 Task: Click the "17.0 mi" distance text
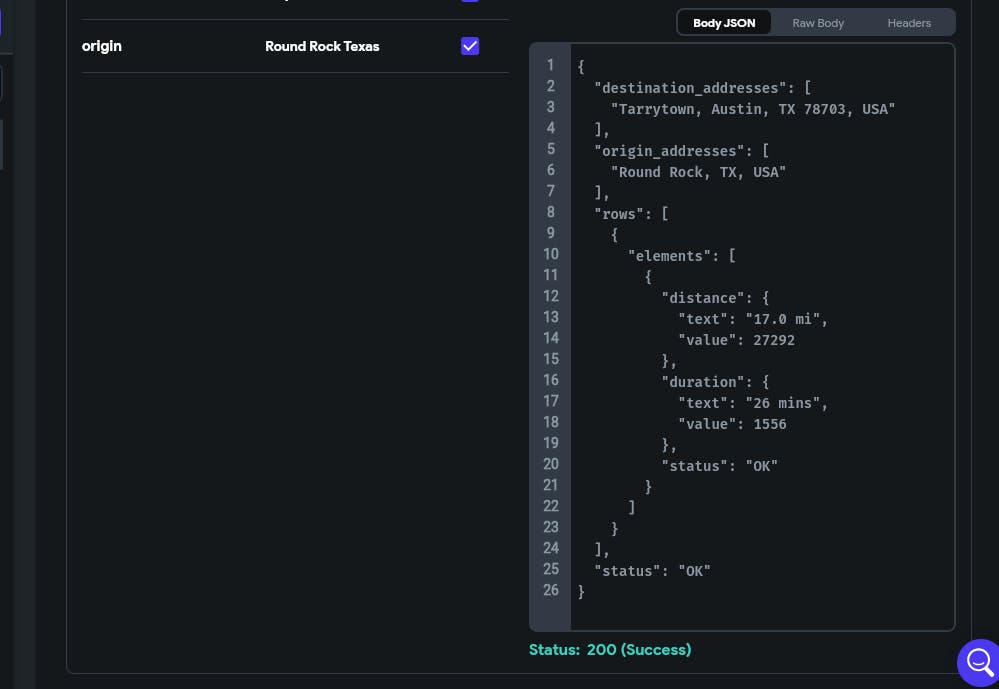point(786,319)
